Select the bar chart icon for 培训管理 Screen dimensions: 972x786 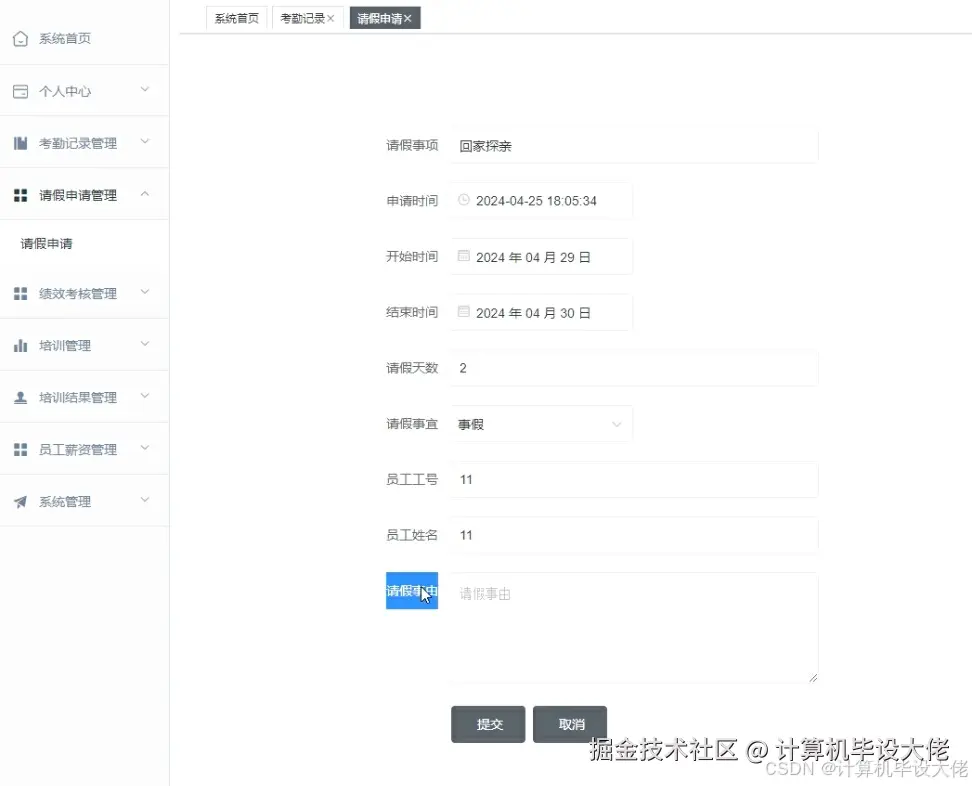tap(22, 345)
